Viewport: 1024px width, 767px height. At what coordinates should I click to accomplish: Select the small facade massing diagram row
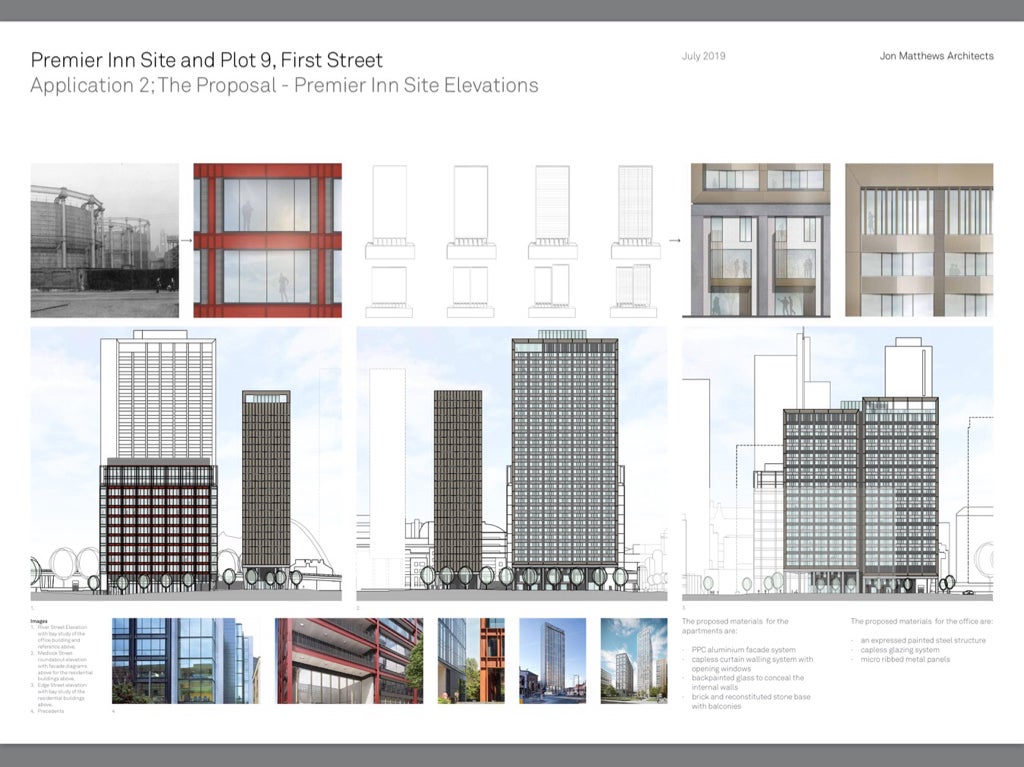pyautogui.click(x=510, y=238)
